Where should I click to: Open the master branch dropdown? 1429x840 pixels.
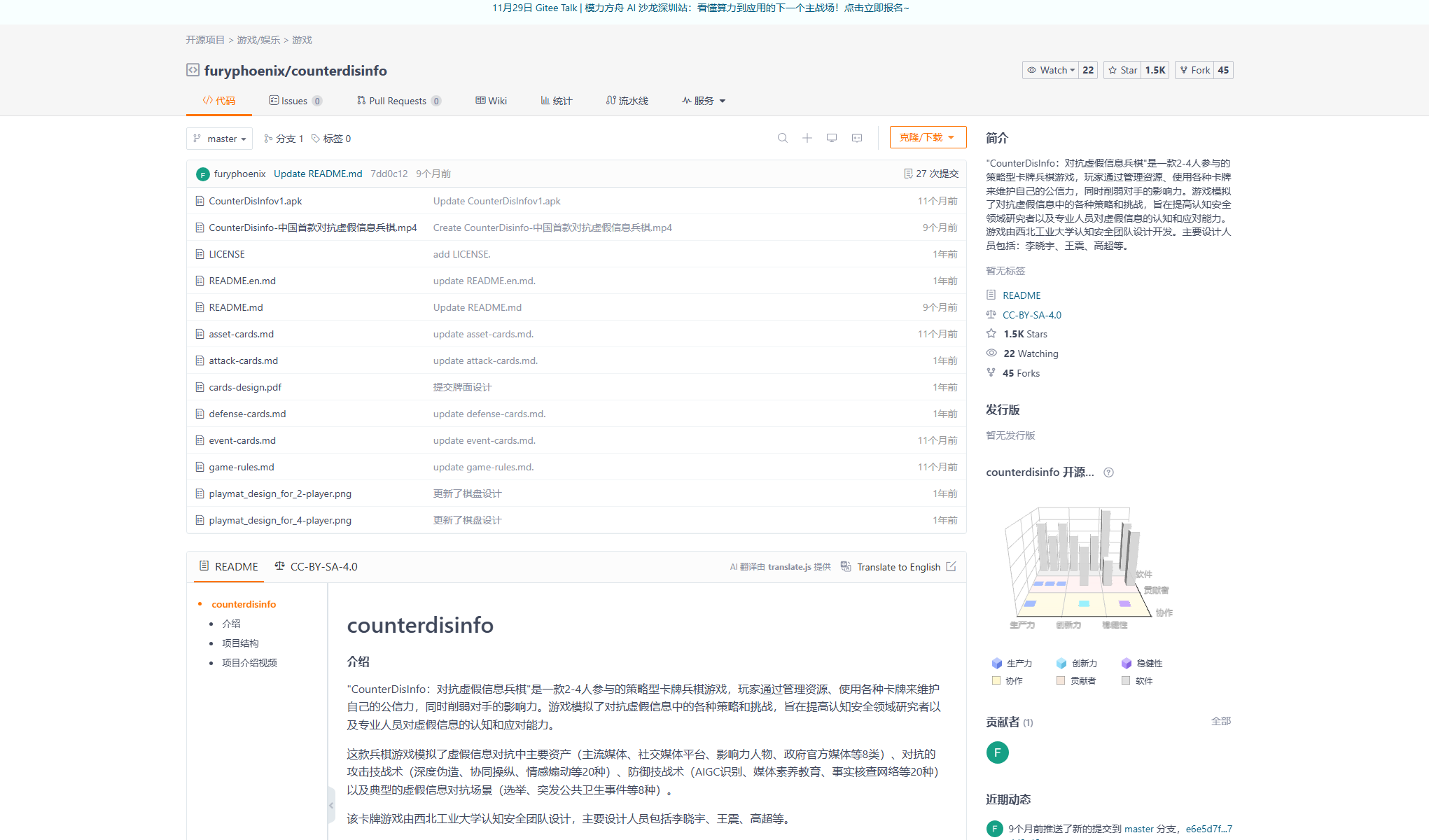click(219, 139)
